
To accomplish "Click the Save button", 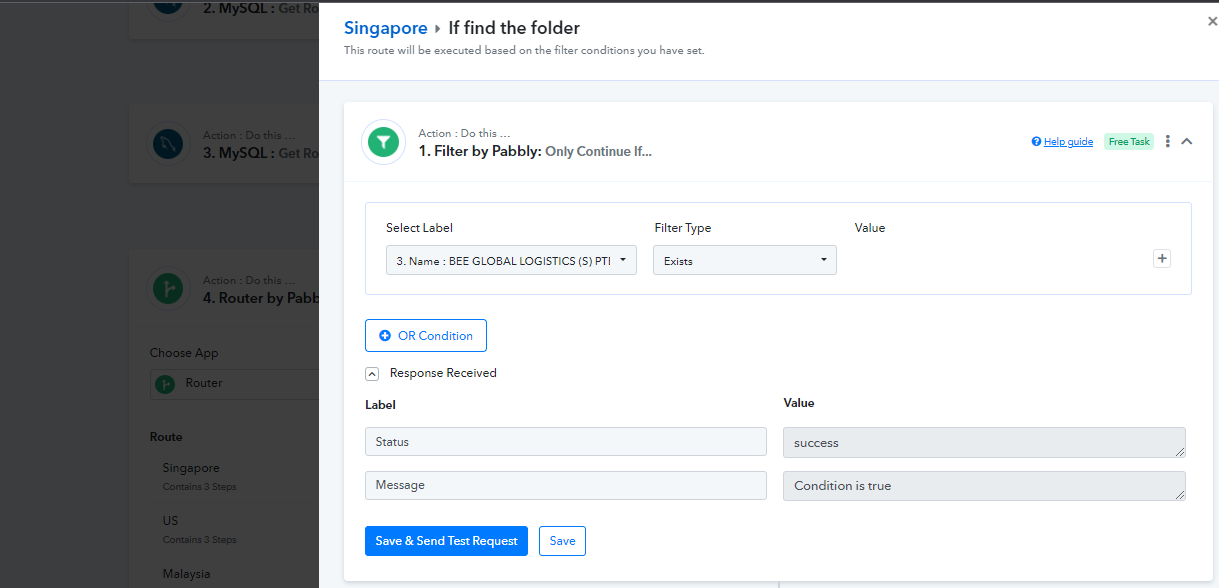I will [x=562, y=541].
